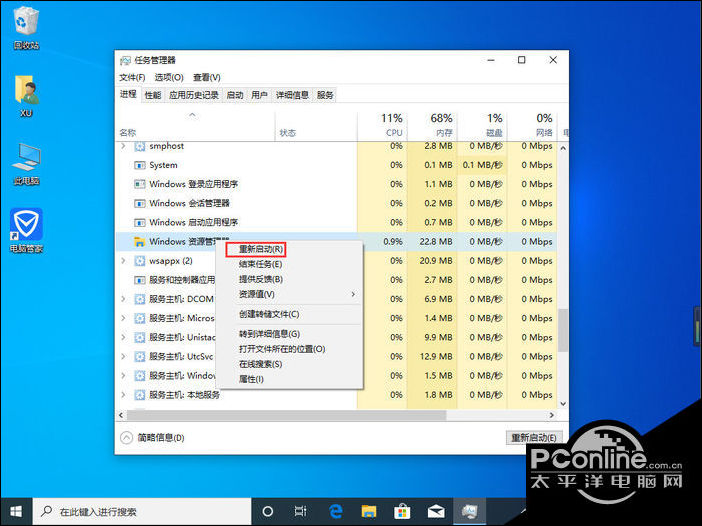Click the 重新启动(E) button at bottom

coord(534,437)
